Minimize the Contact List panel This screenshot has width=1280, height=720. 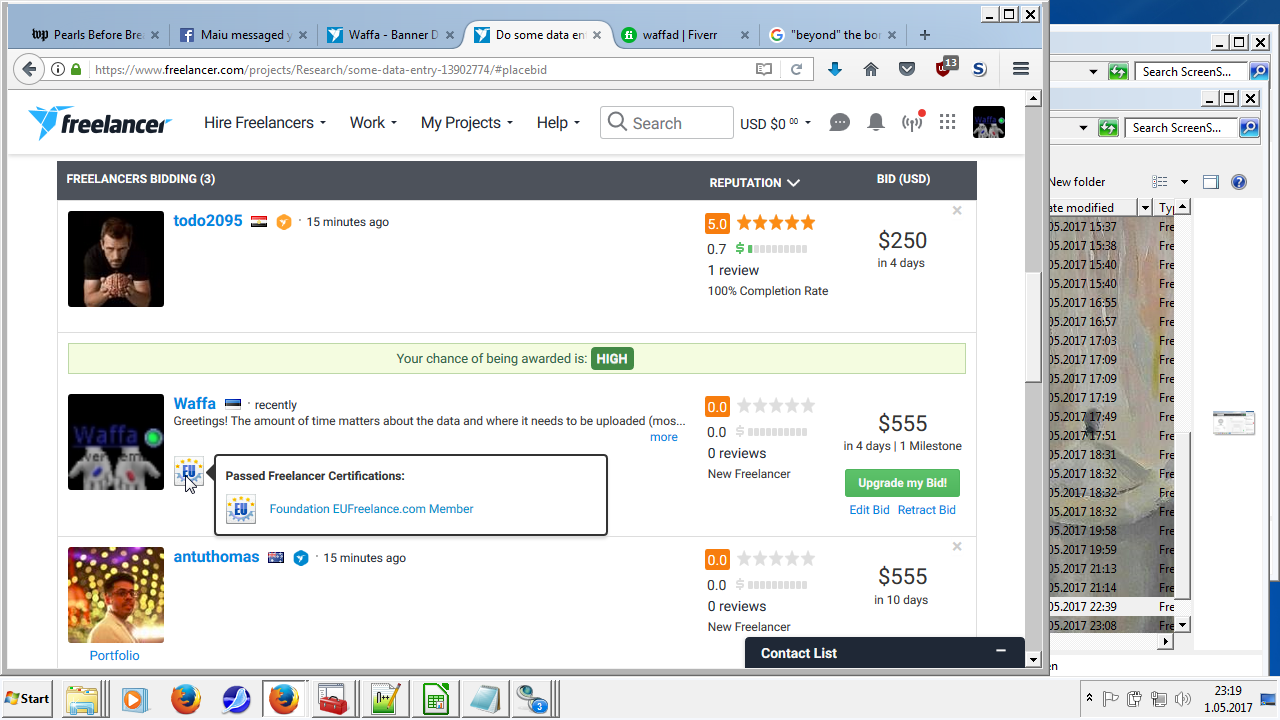point(1000,651)
